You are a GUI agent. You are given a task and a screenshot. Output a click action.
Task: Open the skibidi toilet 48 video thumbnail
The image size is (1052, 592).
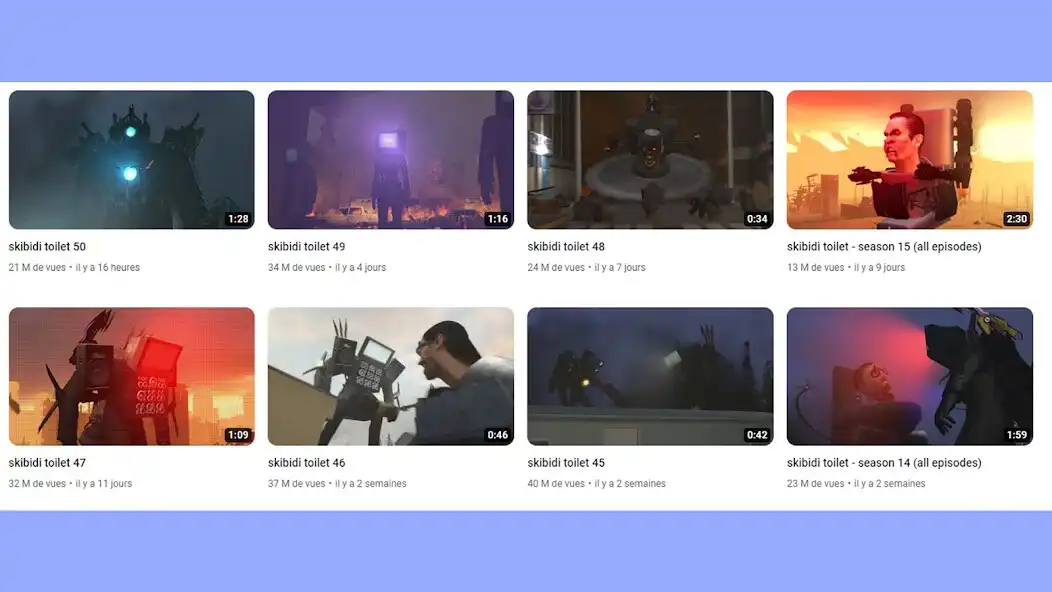pos(650,160)
